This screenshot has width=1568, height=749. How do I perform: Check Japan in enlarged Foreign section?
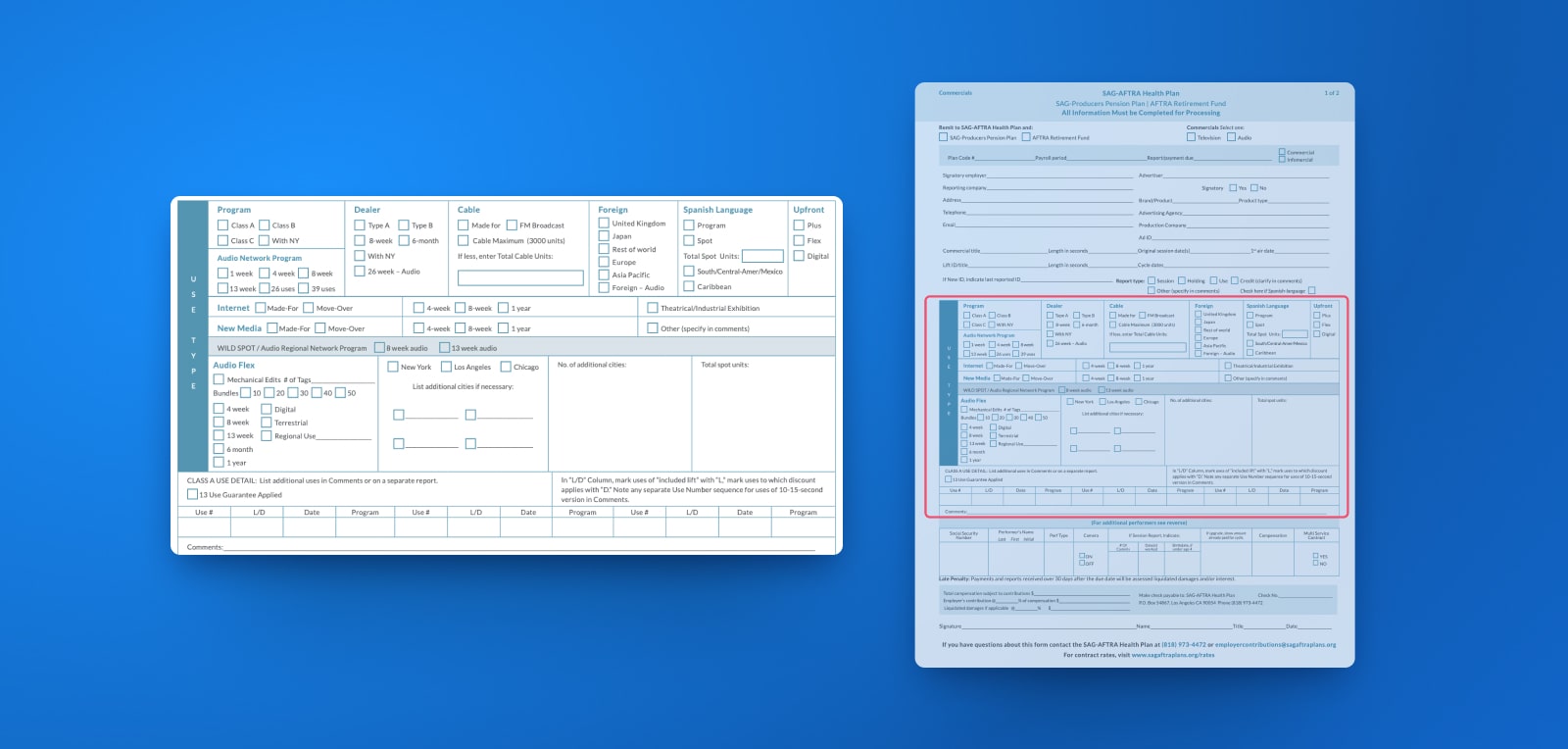(604, 236)
